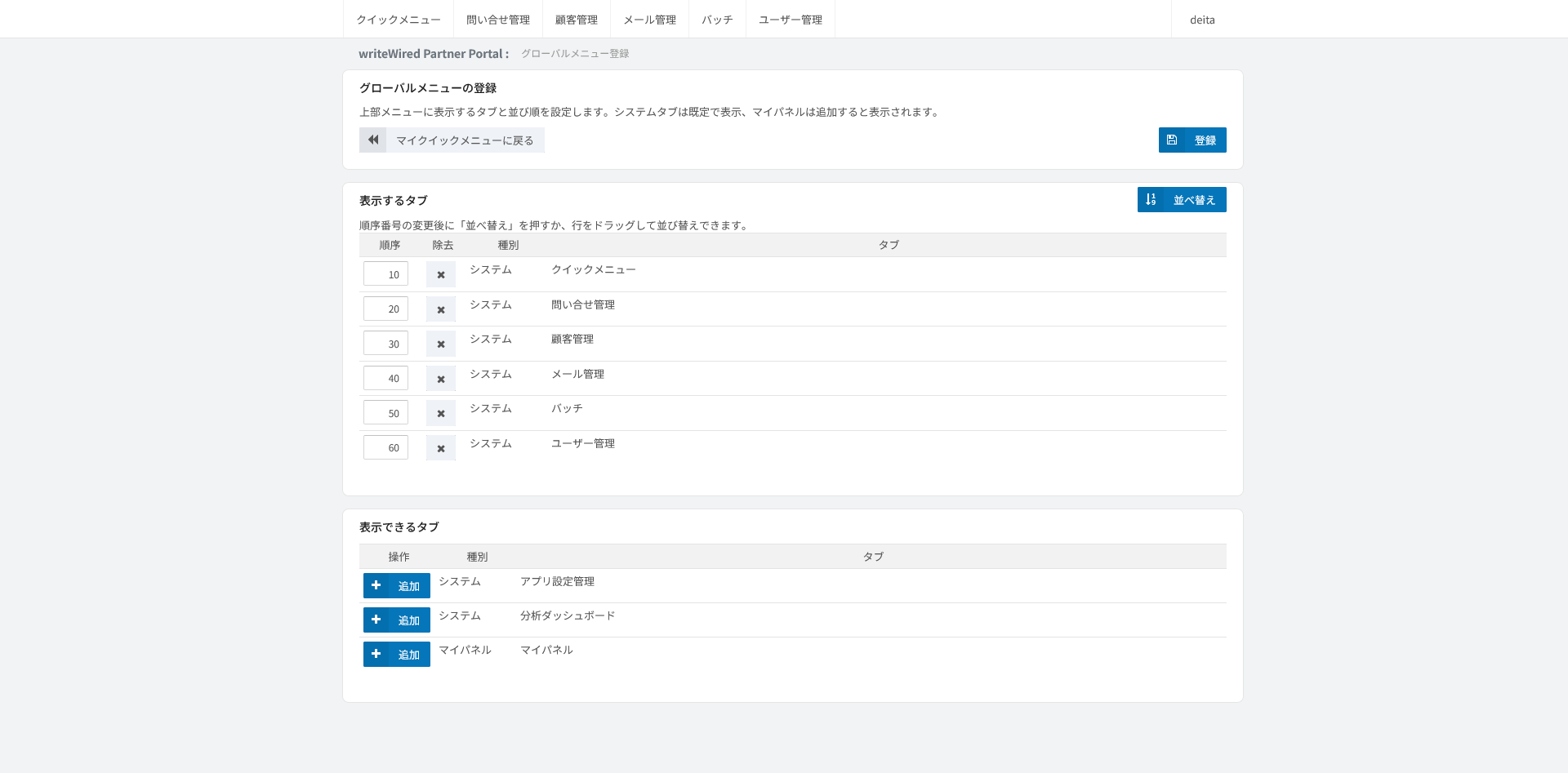
Task: Remove the メール管理 tab row
Action: 441,380
